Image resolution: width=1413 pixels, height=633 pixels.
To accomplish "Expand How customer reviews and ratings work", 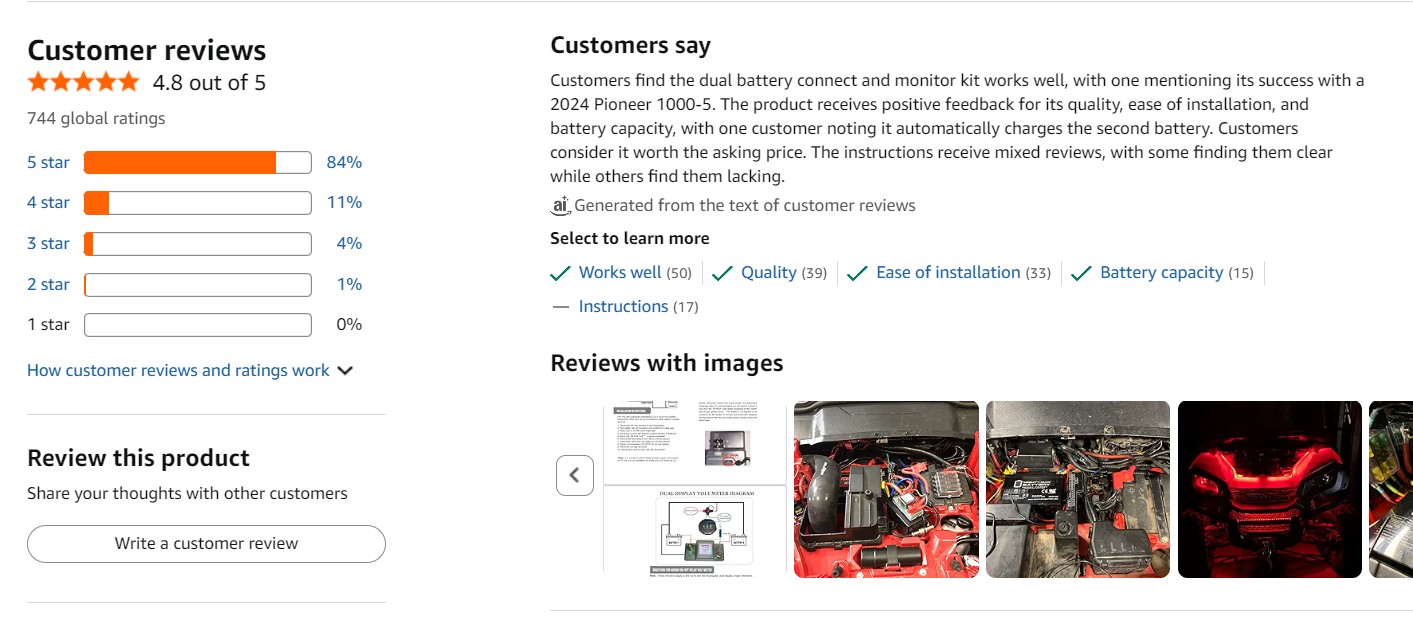I will 178,370.
